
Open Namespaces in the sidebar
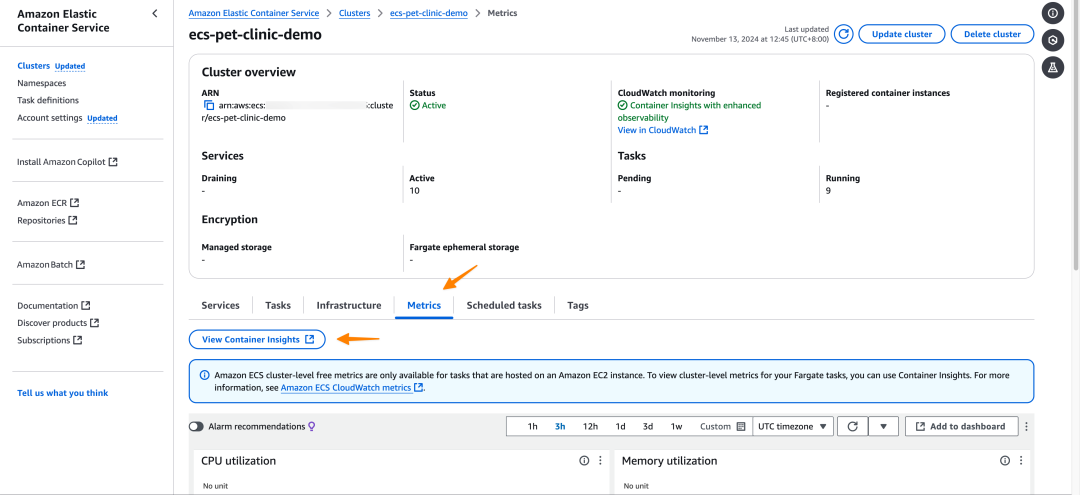click(41, 83)
